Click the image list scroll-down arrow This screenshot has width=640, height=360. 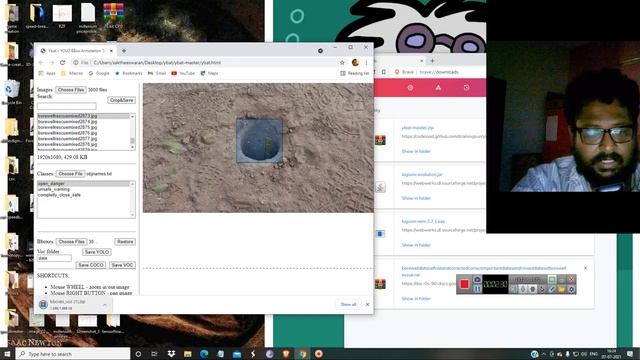point(132,148)
